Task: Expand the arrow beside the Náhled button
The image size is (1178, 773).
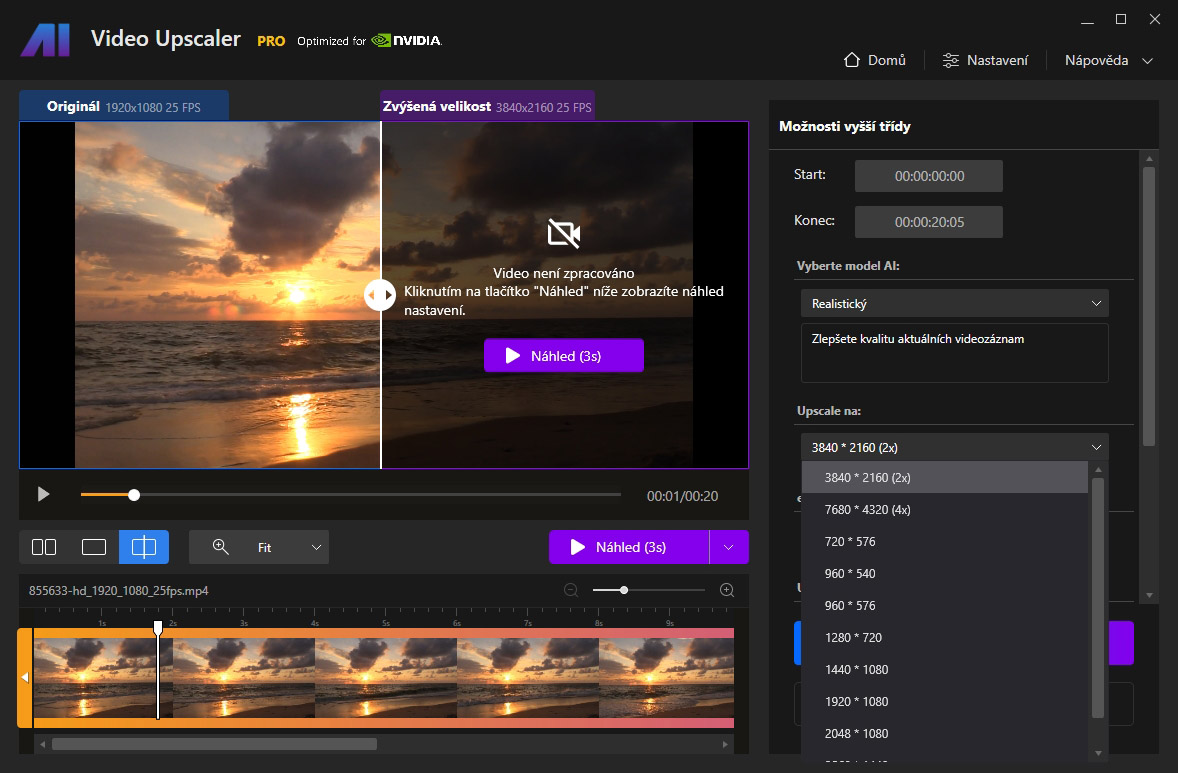Action: pos(729,547)
